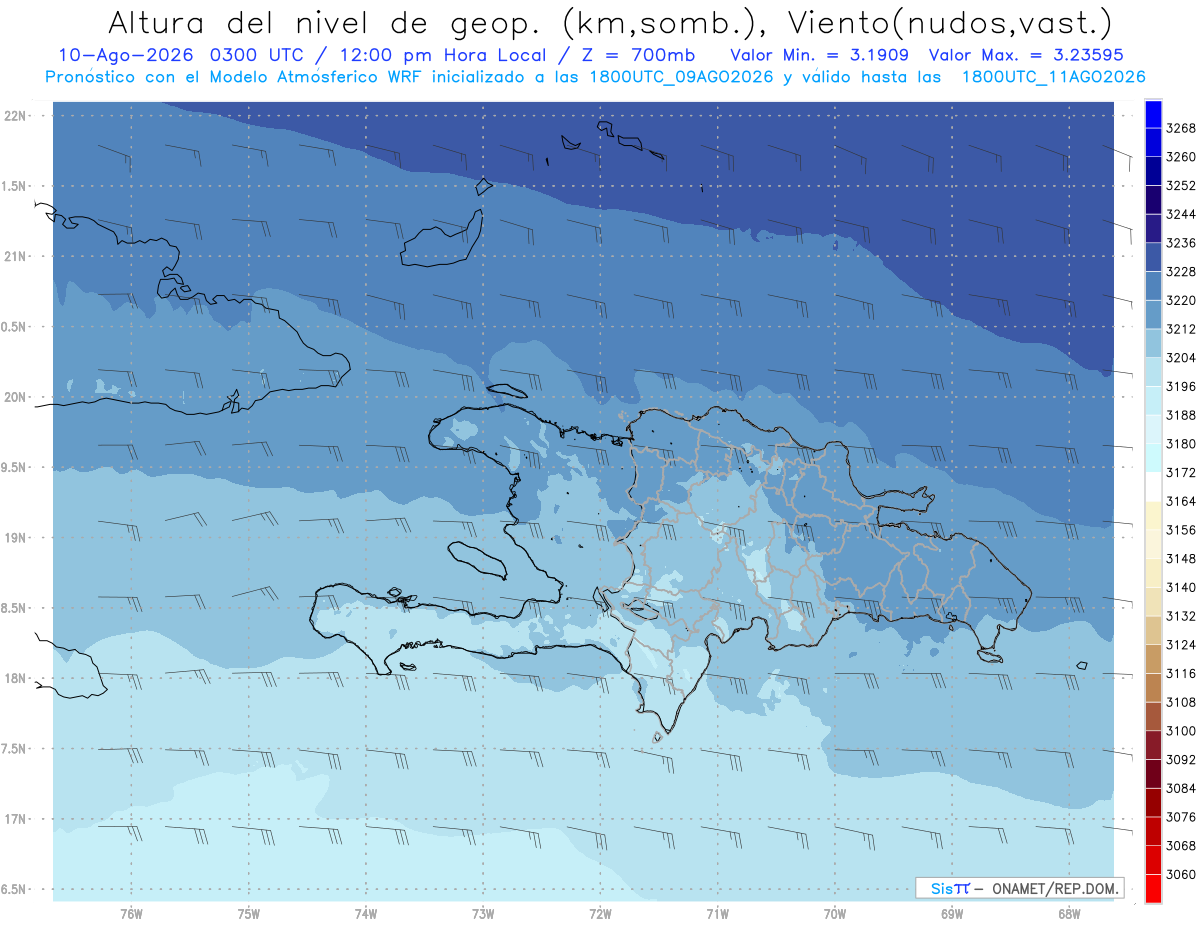
Task: Click the 20N latitude axis label
Action: pyautogui.click(x=16, y=397)
